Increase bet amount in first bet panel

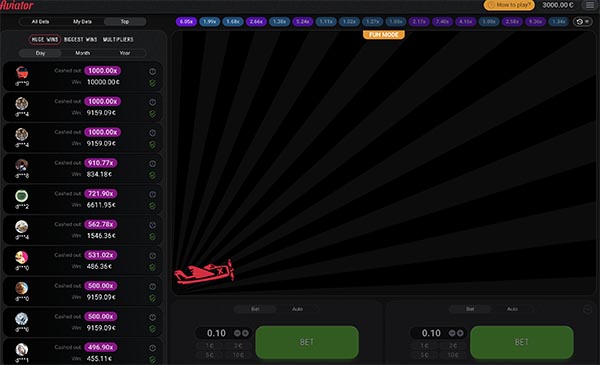(245, 333)
